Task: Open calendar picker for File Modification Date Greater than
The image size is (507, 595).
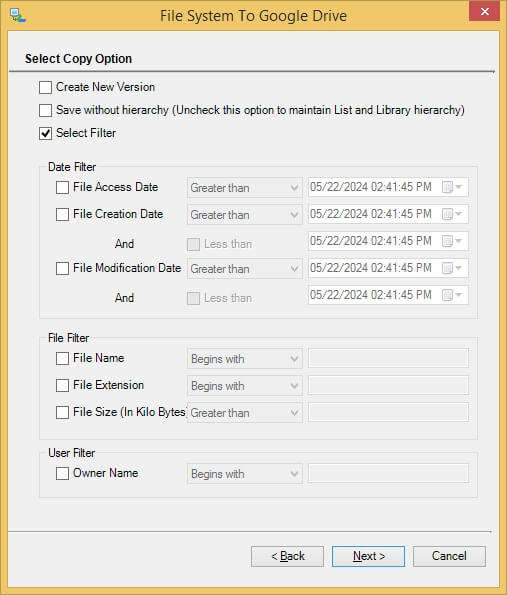Action: [452, 268]
